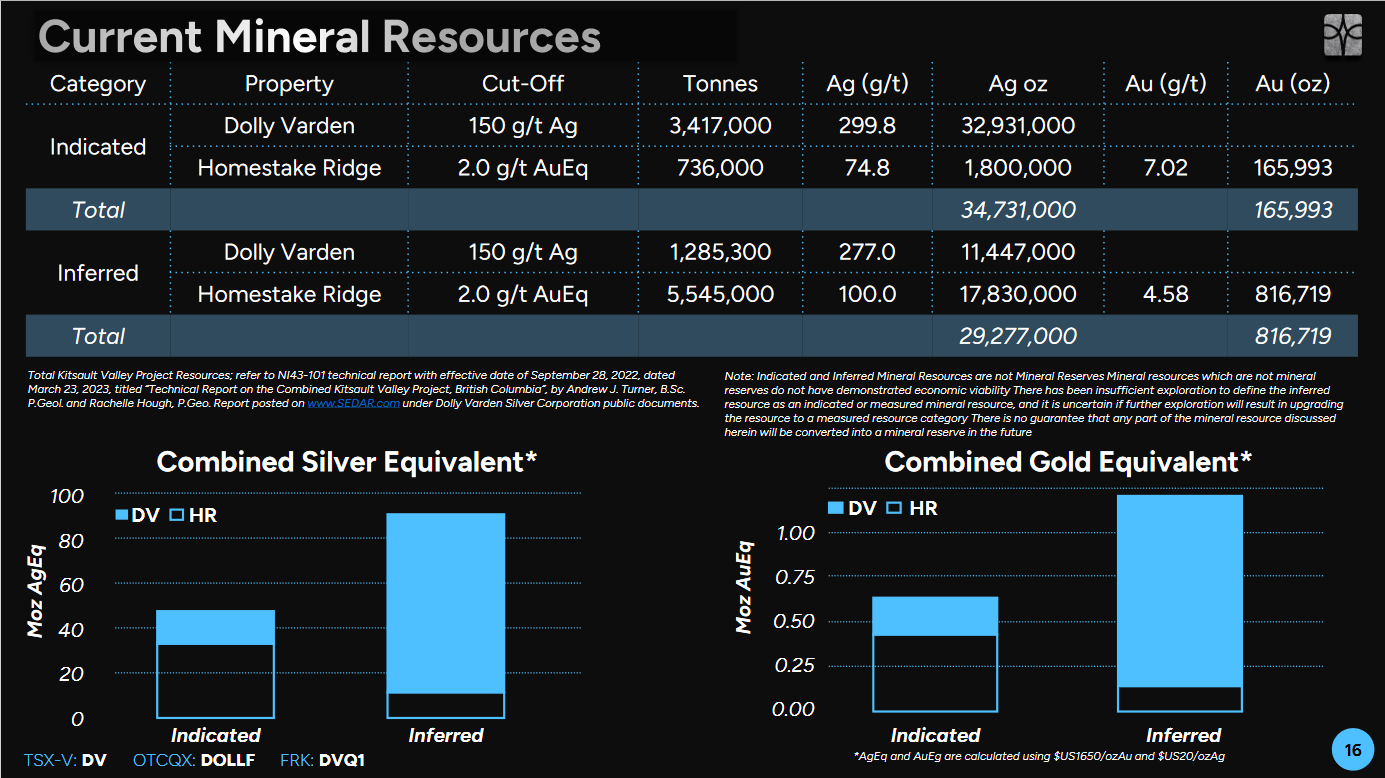Select the 1,800,000 Ag oz value

[1018, 168]
